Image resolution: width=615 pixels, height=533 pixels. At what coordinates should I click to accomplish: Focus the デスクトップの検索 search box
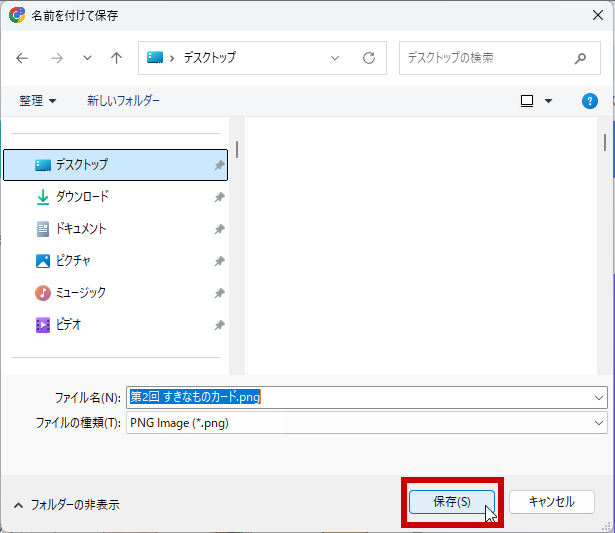(x=499, y=58)
